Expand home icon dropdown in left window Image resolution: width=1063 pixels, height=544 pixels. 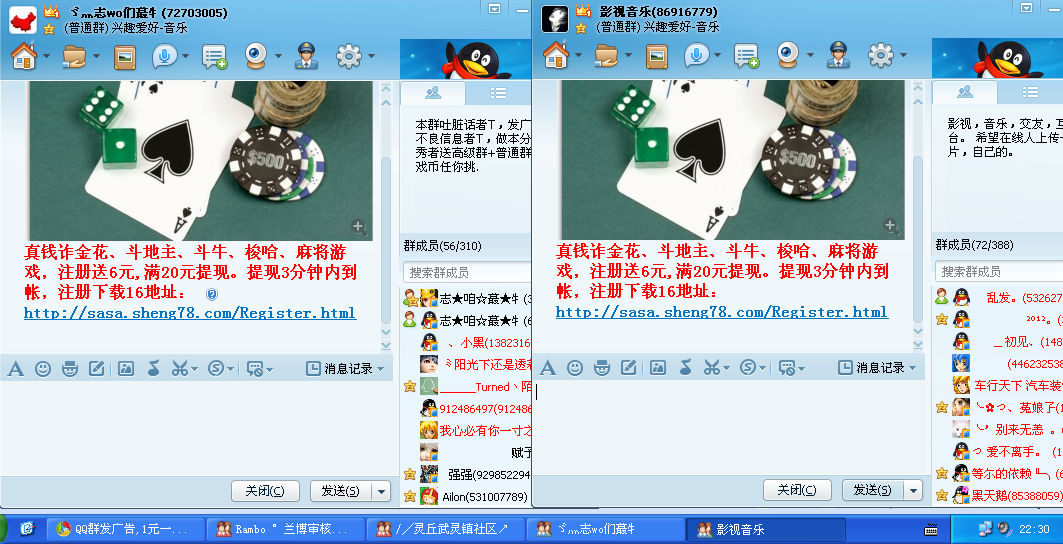click(x=46, y=57)
